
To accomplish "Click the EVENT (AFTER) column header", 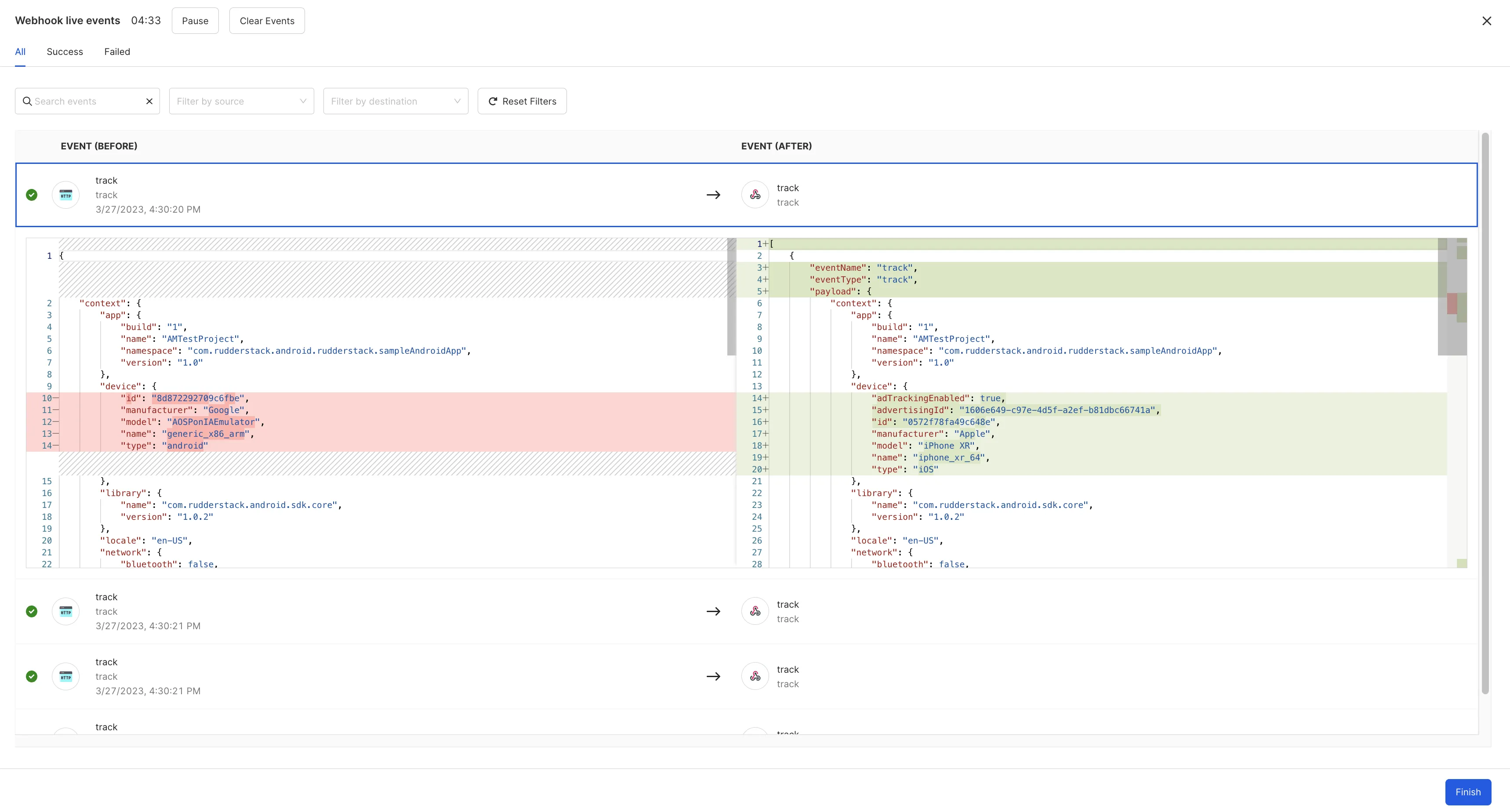I will point(776,146).
